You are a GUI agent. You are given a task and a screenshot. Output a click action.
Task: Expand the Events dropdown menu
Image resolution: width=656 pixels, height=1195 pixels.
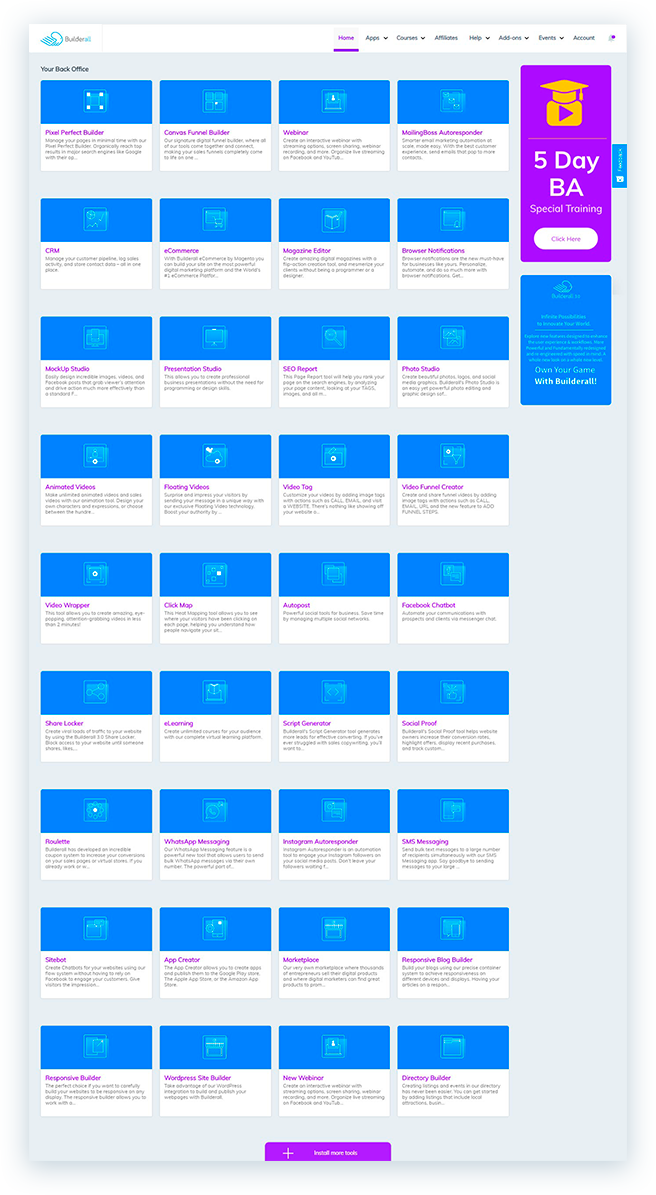point(551,37)
